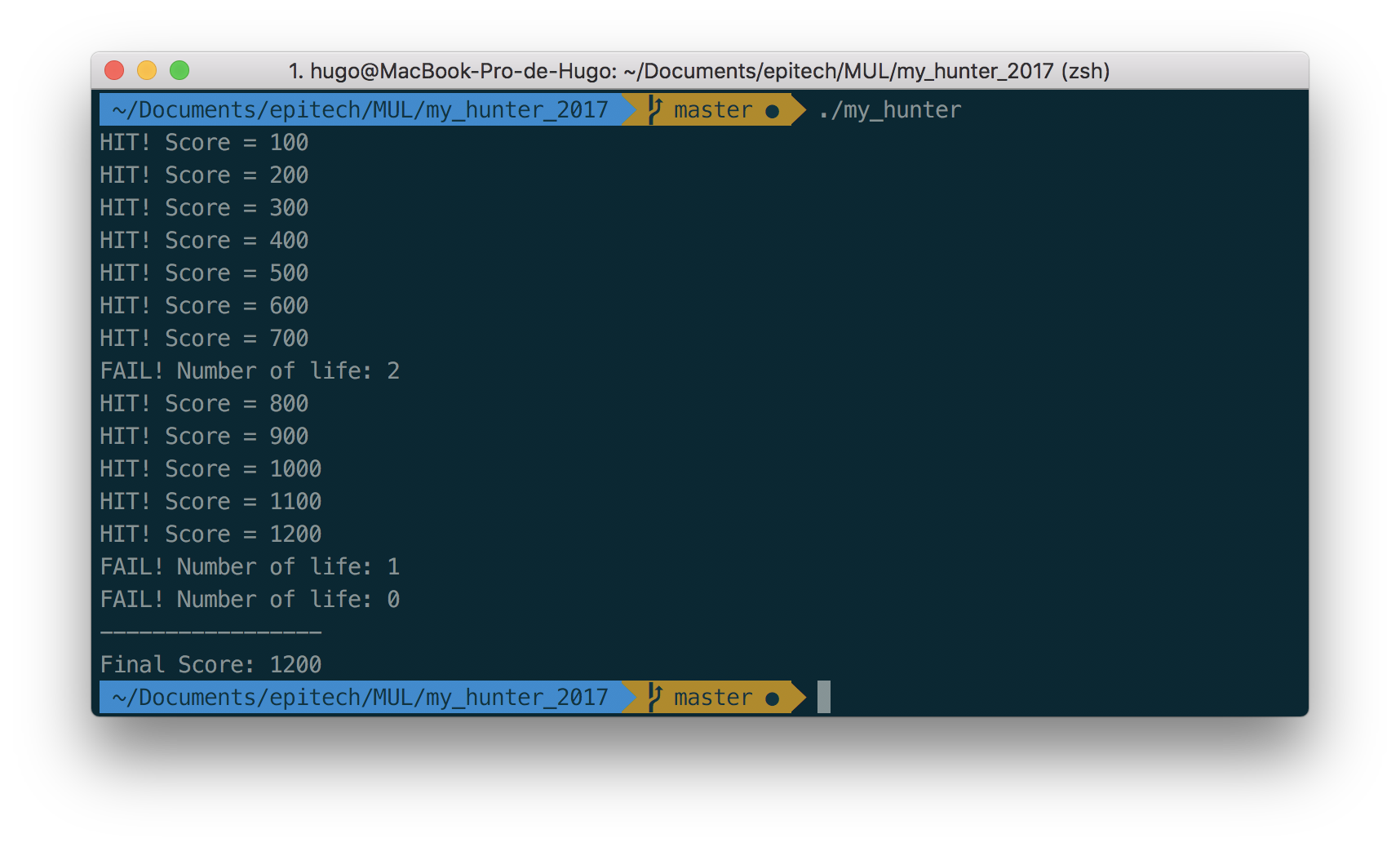1400x847 pixels.
Task: Click the master branch label in the top prompt
Action: [711, 109]
